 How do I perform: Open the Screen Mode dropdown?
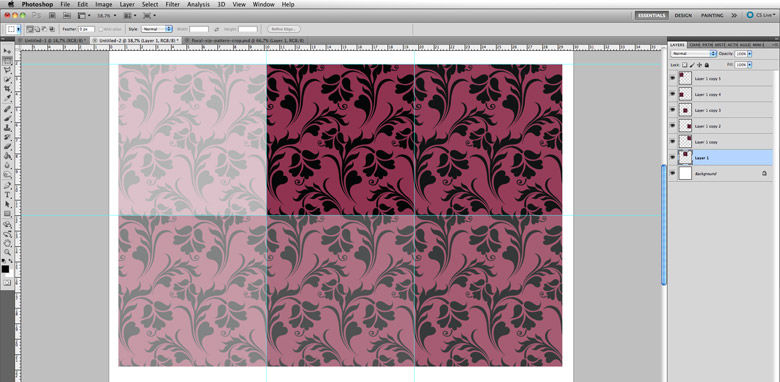(149, 15)
